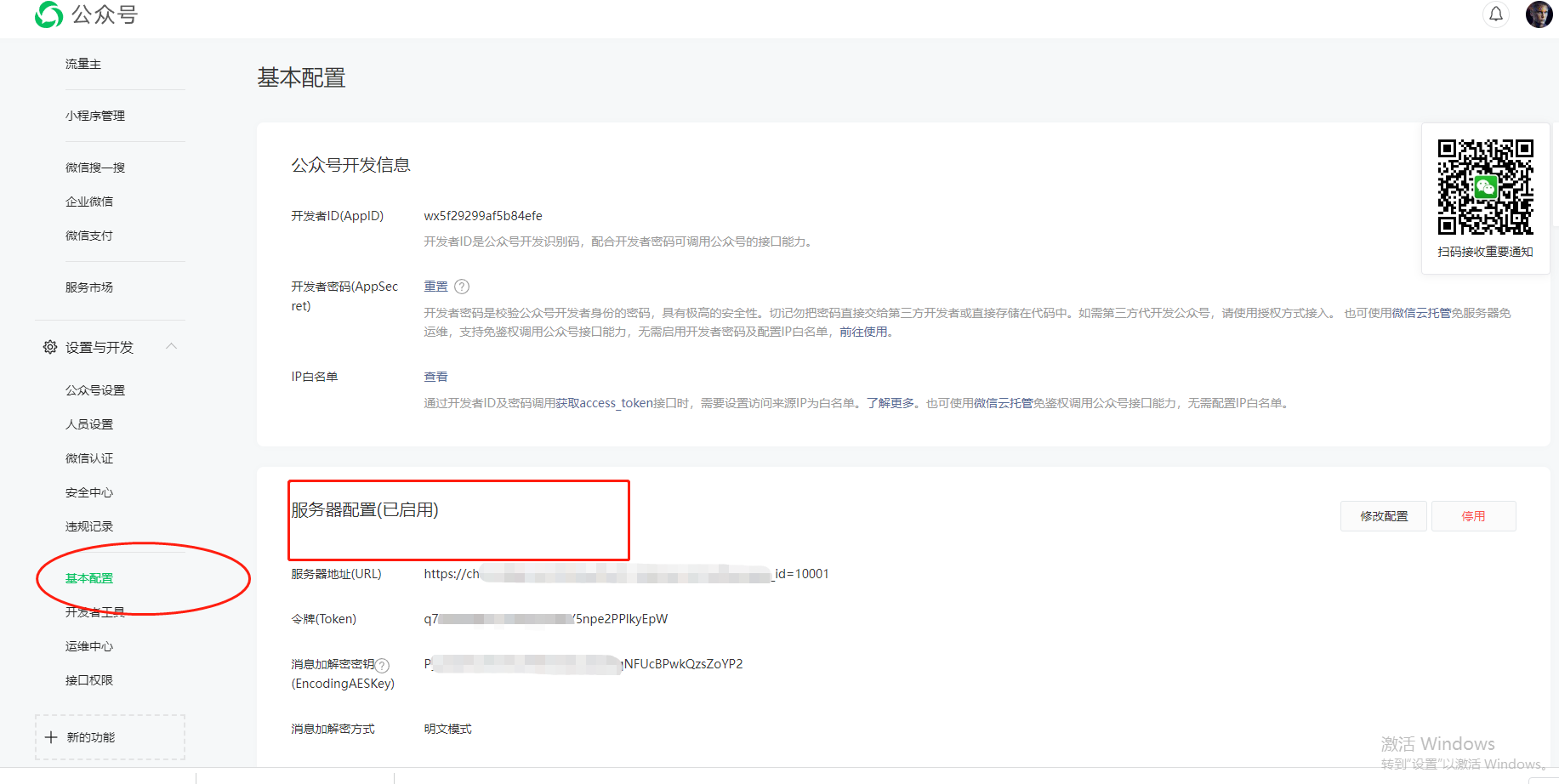Image resolution: width=1559 pixels, height=784 pixels.
Task: Click the 开发者ID(AppID) label
Action: pyautogui.click(x=338, y=216)
